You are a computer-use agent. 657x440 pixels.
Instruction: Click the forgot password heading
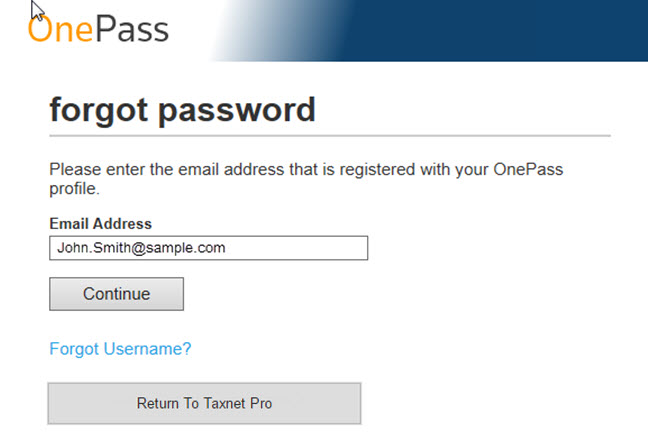(x=182, y=110)
